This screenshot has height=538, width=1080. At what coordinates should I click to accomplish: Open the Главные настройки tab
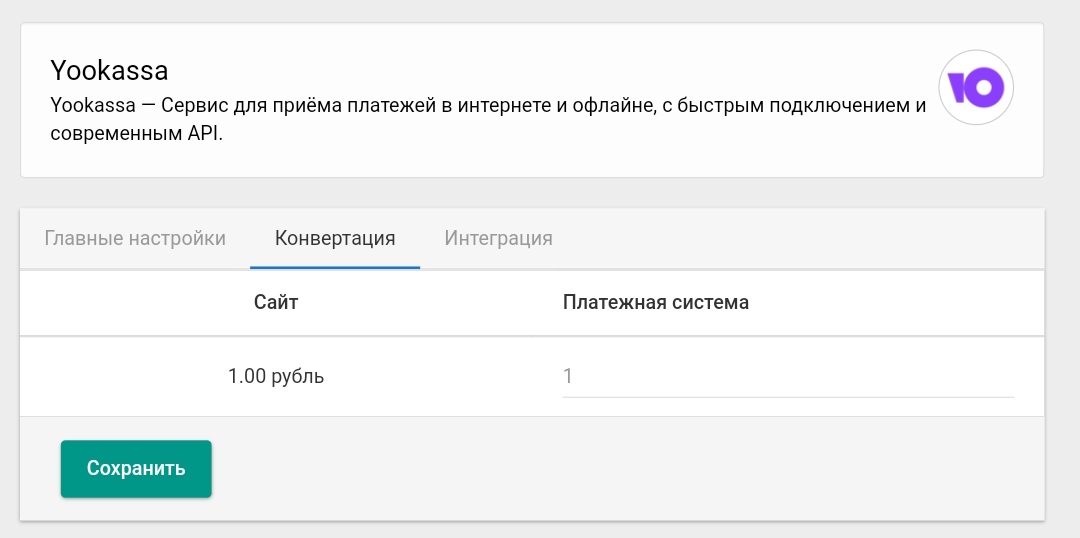pos(135,238)
